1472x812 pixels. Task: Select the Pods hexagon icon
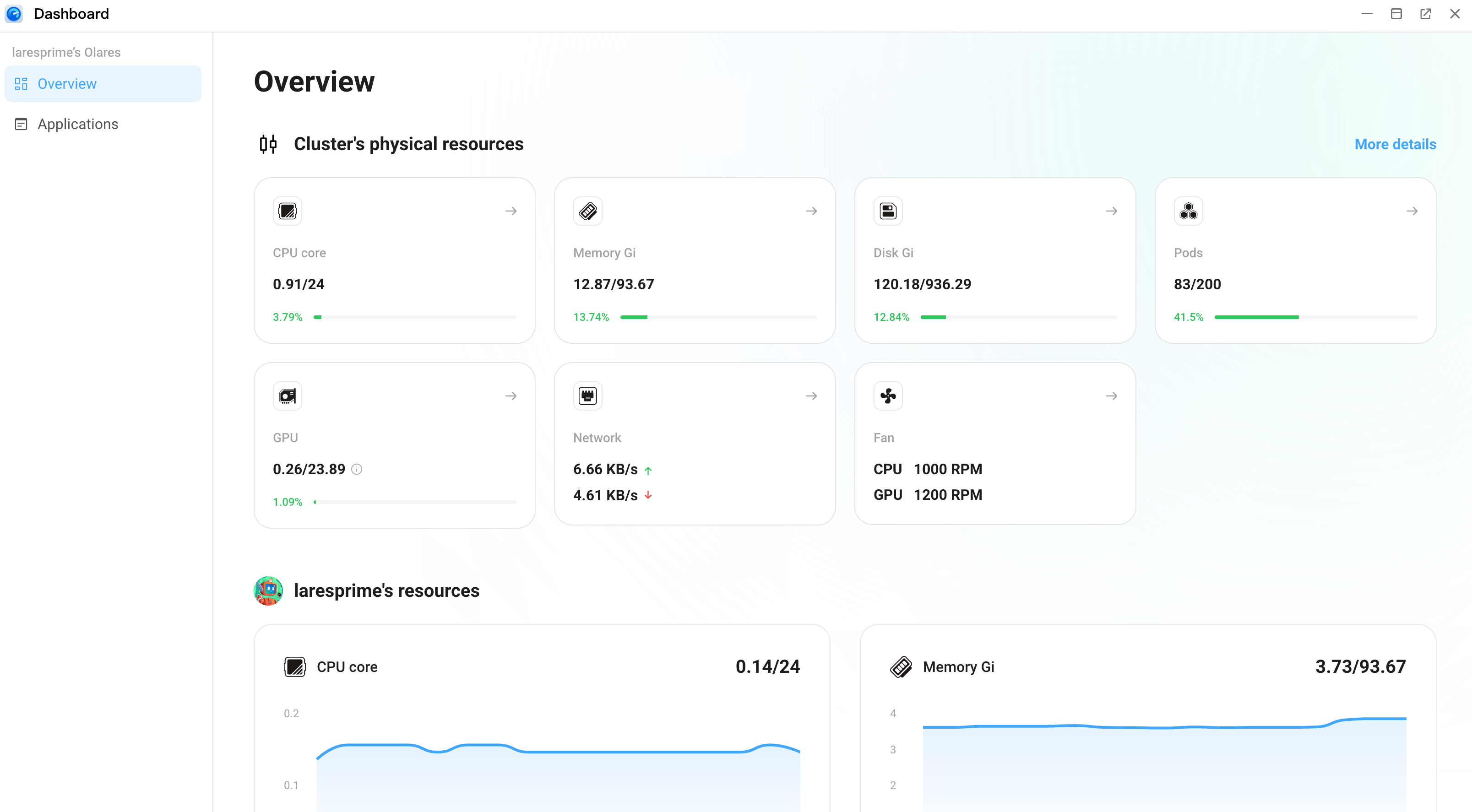point(1189,210)
